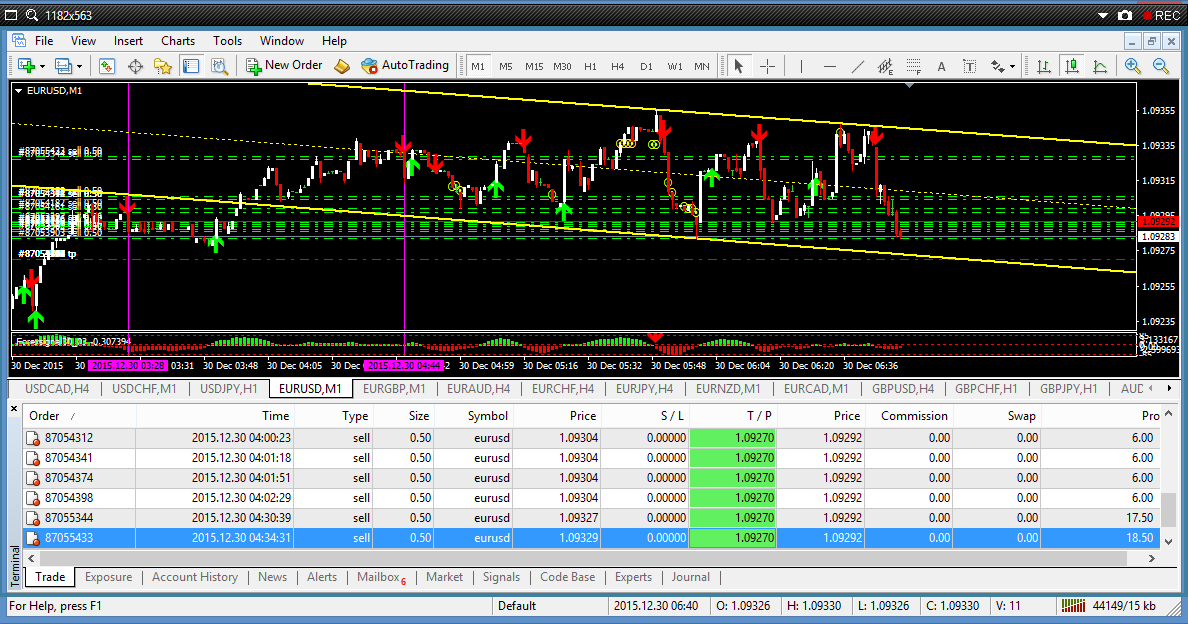Select the arrow cursor tool

click(x=739, y=66)
